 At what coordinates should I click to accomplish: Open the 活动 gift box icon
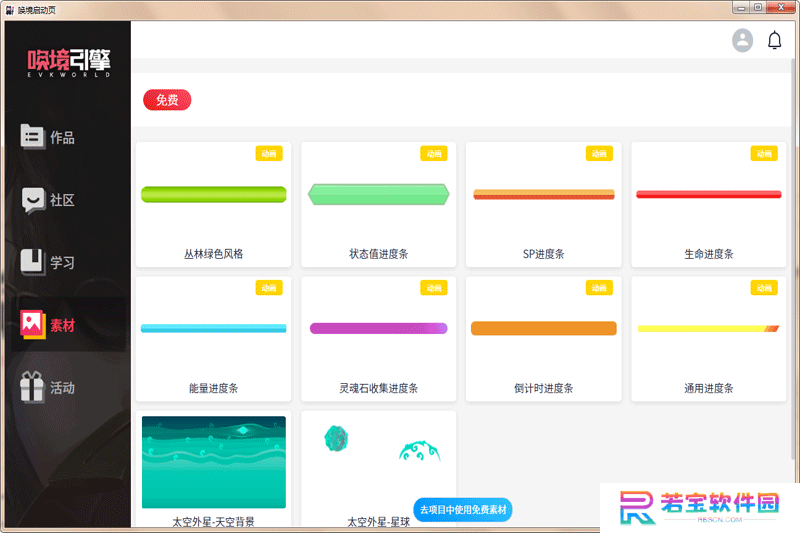(32, 387)
